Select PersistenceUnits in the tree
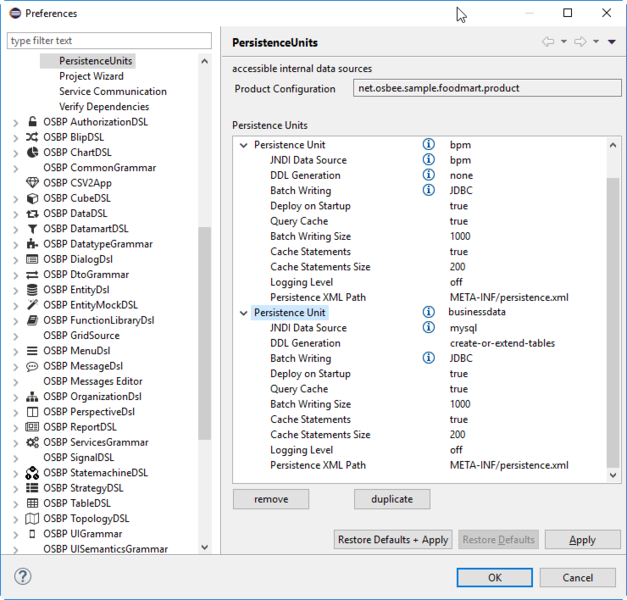The image size is (627, 600). (x=96, y=61)
